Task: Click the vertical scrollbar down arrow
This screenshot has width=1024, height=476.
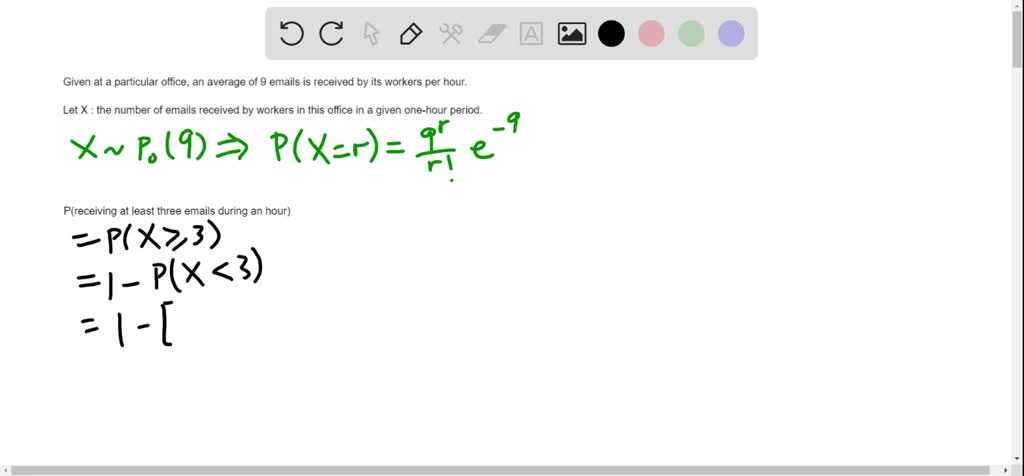Action: pyautogui.click(x=1017, y=458)
